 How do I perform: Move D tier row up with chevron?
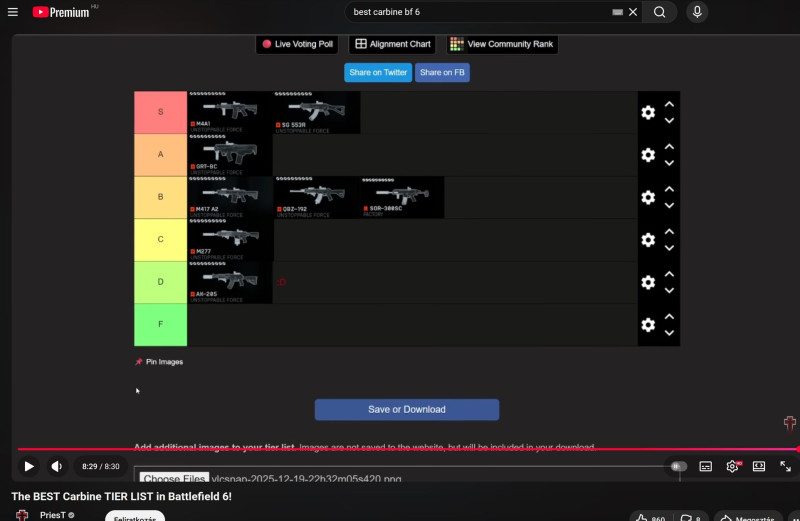[669, 274]
